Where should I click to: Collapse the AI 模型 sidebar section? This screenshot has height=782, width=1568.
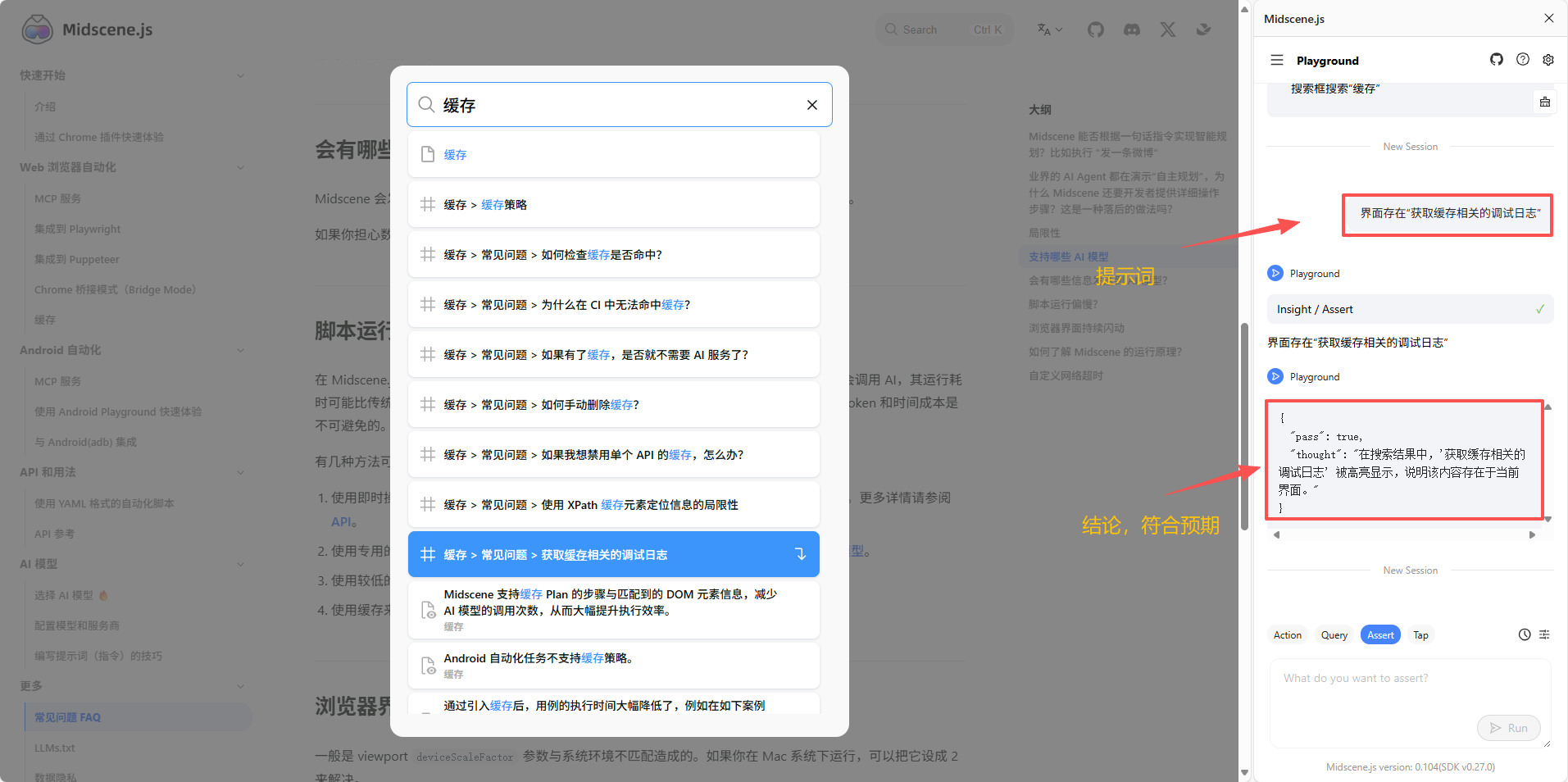coord(240,564)
